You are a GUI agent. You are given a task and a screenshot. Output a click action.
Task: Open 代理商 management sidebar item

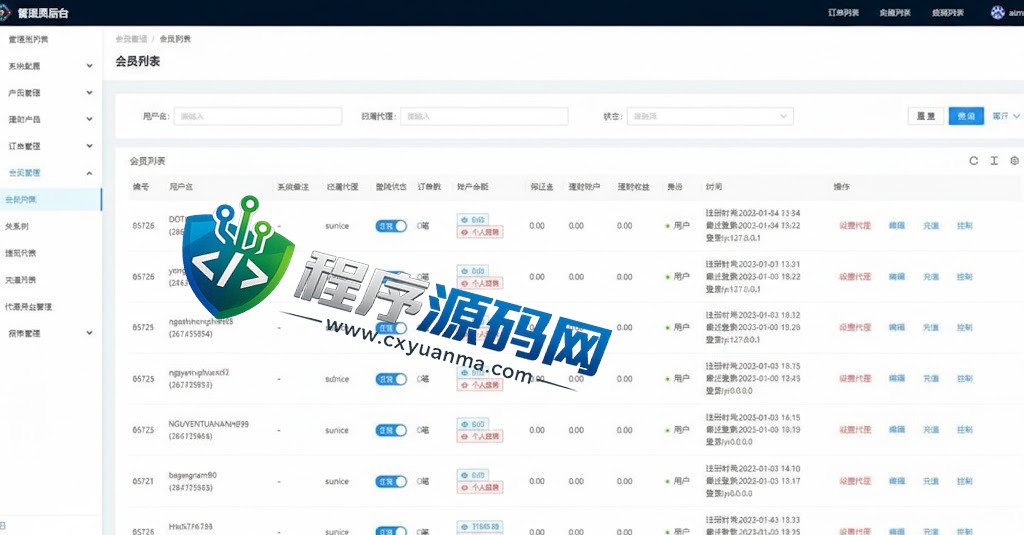pyautogui.click(x=29, y=306)
